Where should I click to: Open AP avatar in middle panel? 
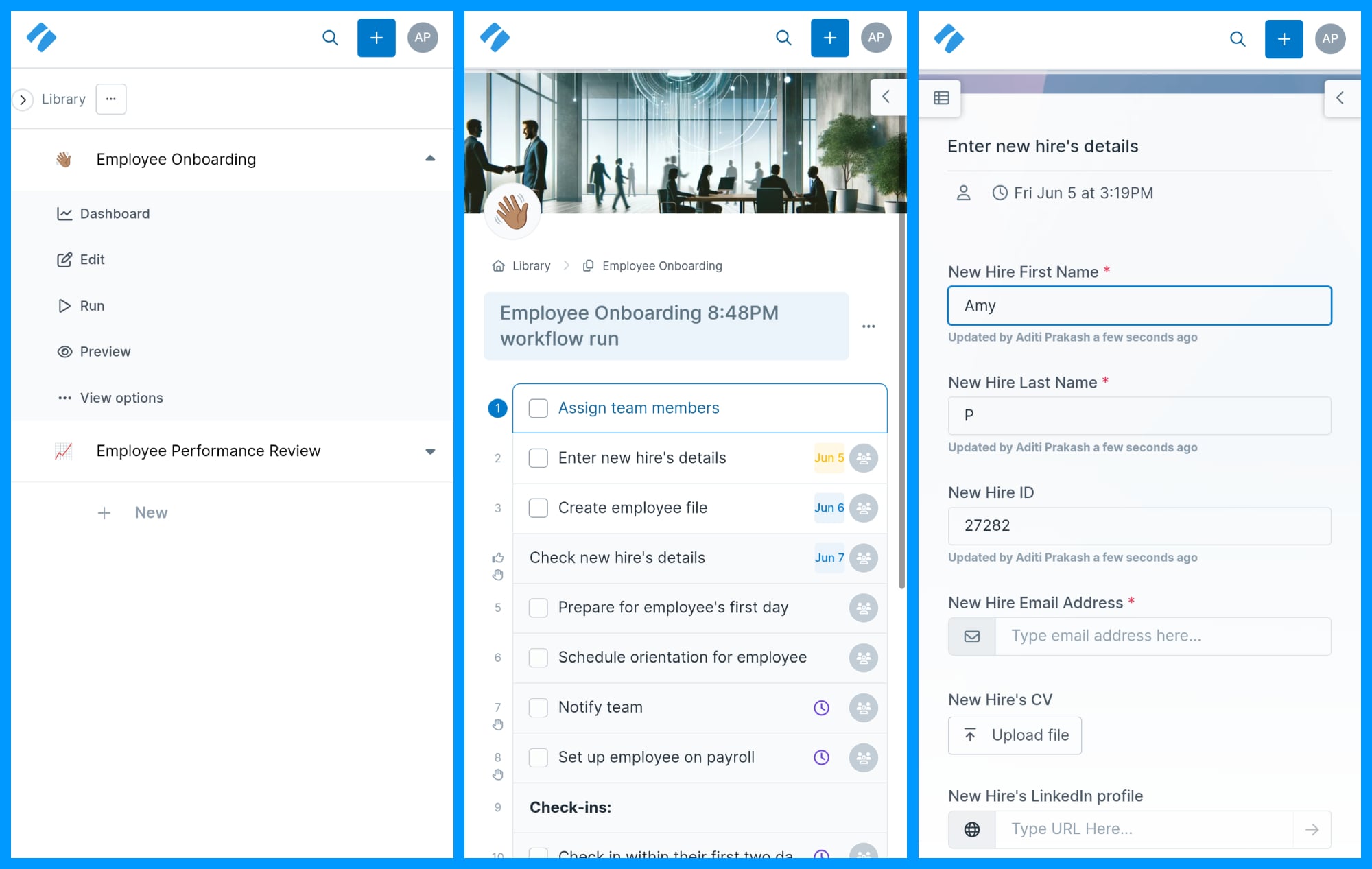876,38
